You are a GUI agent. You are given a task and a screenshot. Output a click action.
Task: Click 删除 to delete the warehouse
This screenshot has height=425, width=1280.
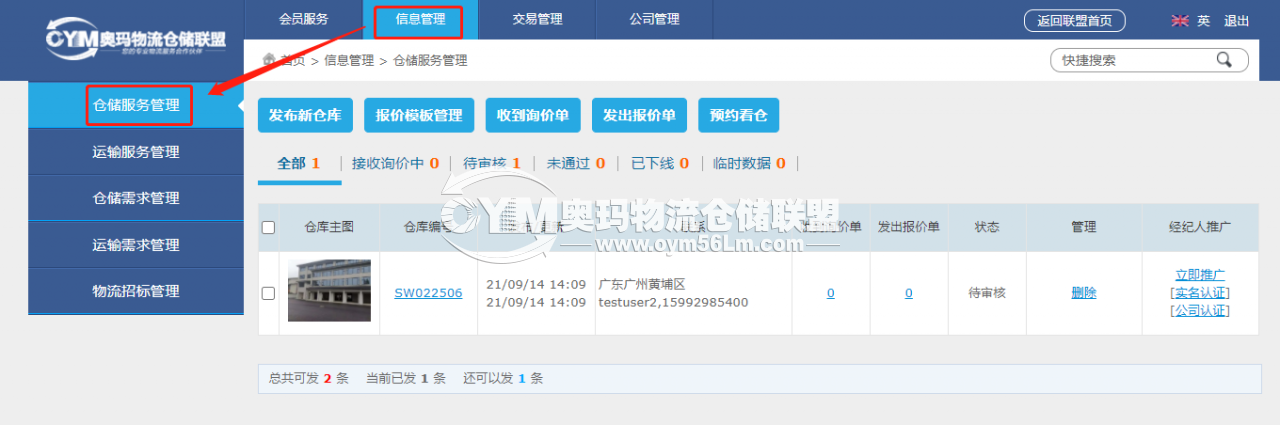(1083, 293)
